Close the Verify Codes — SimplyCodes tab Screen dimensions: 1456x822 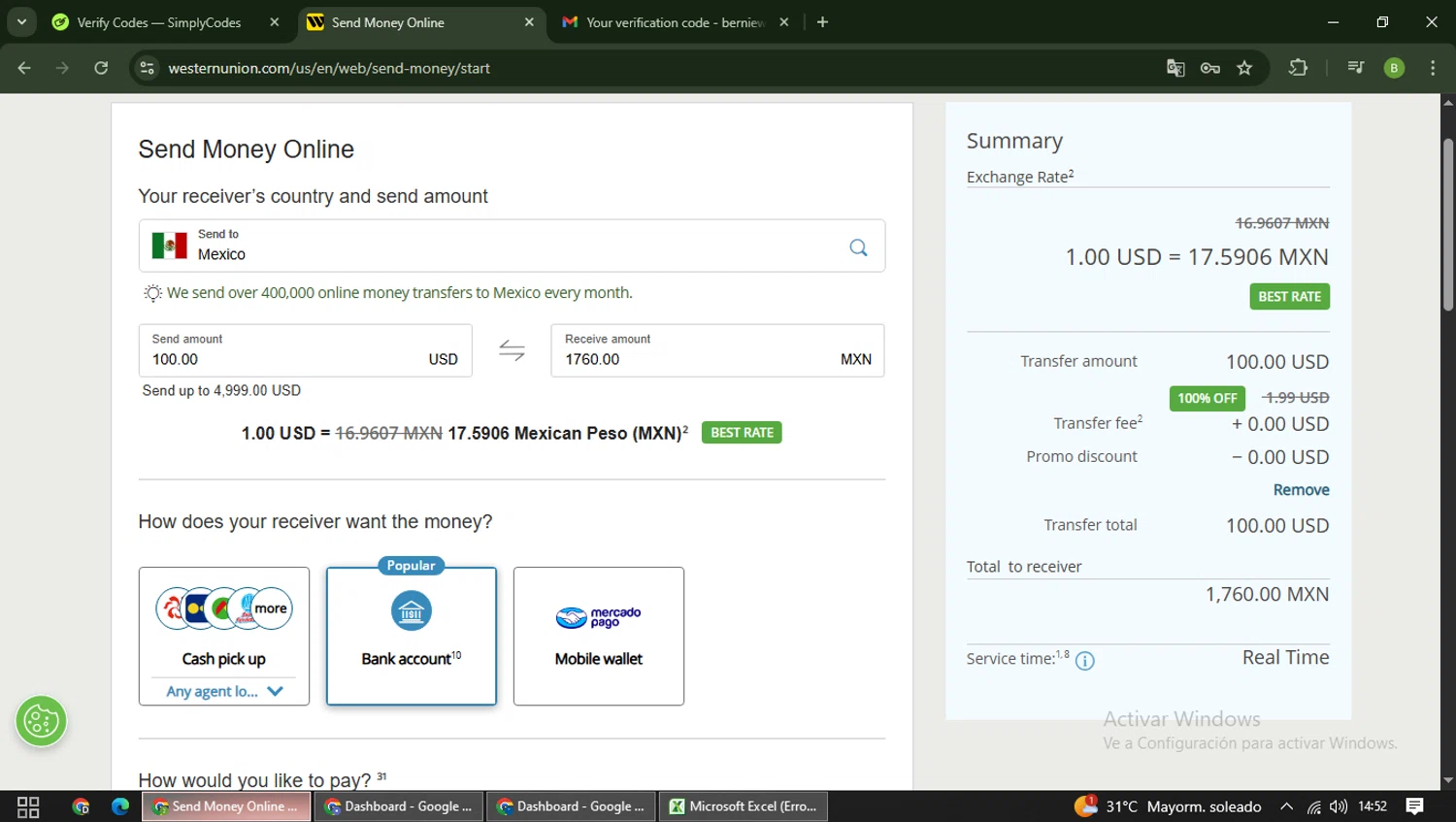(x=275, y=22)
